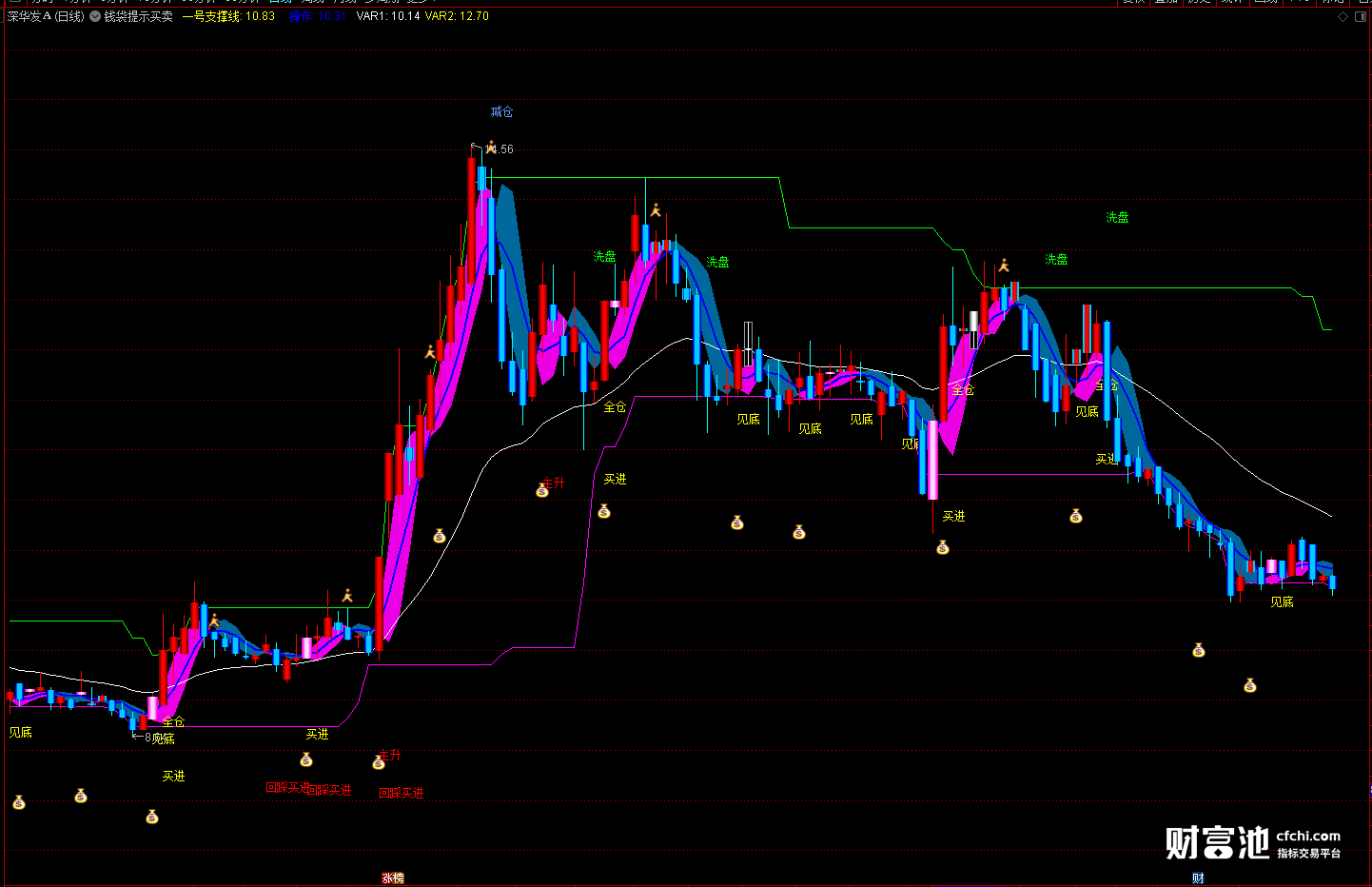Click the 财 marker on the bottom axis
The width and height of the screenshot is (1372, 887).
(x=1198, y=878)
